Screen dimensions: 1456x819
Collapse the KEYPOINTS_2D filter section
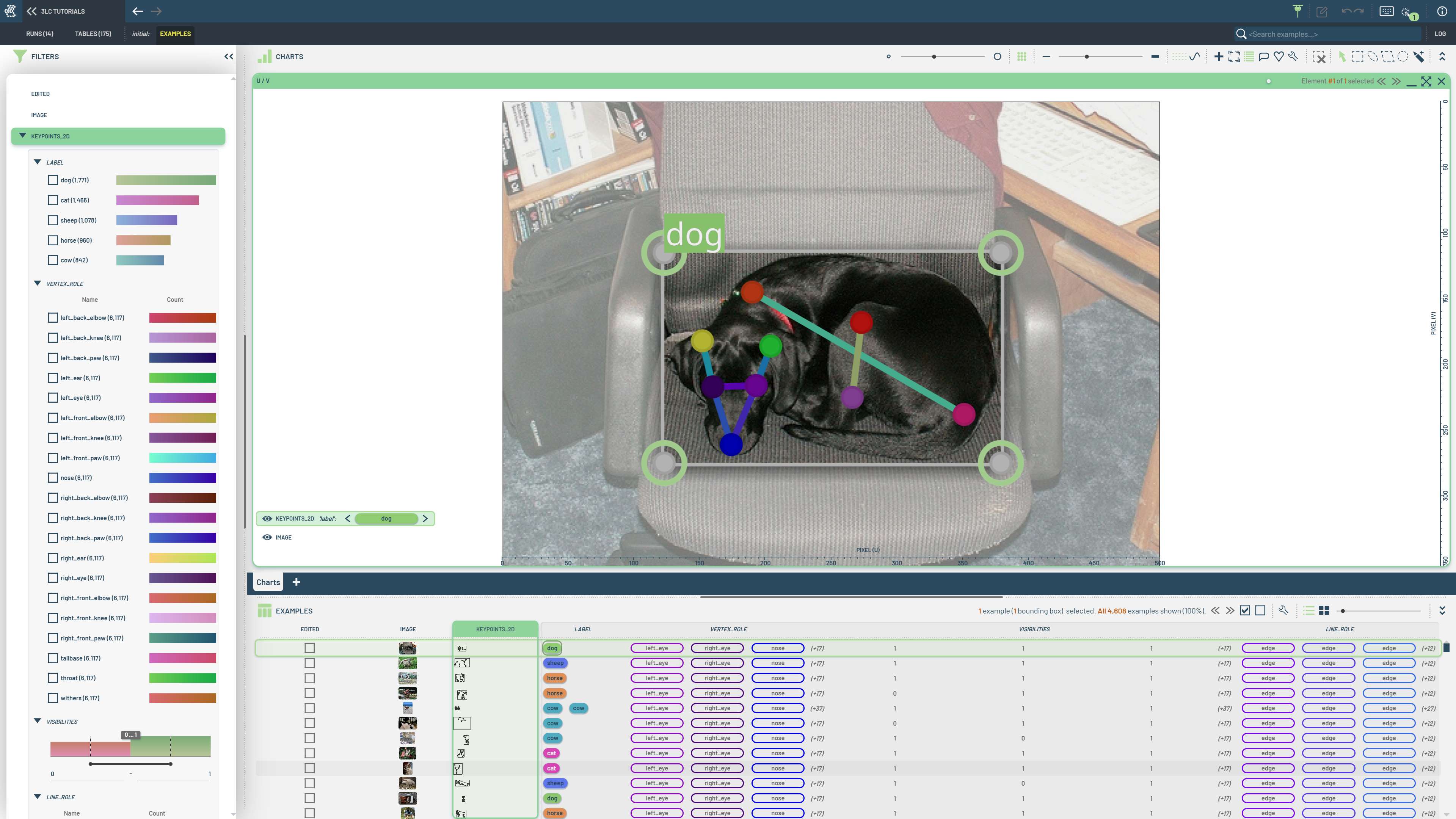(x=23, y=136)
